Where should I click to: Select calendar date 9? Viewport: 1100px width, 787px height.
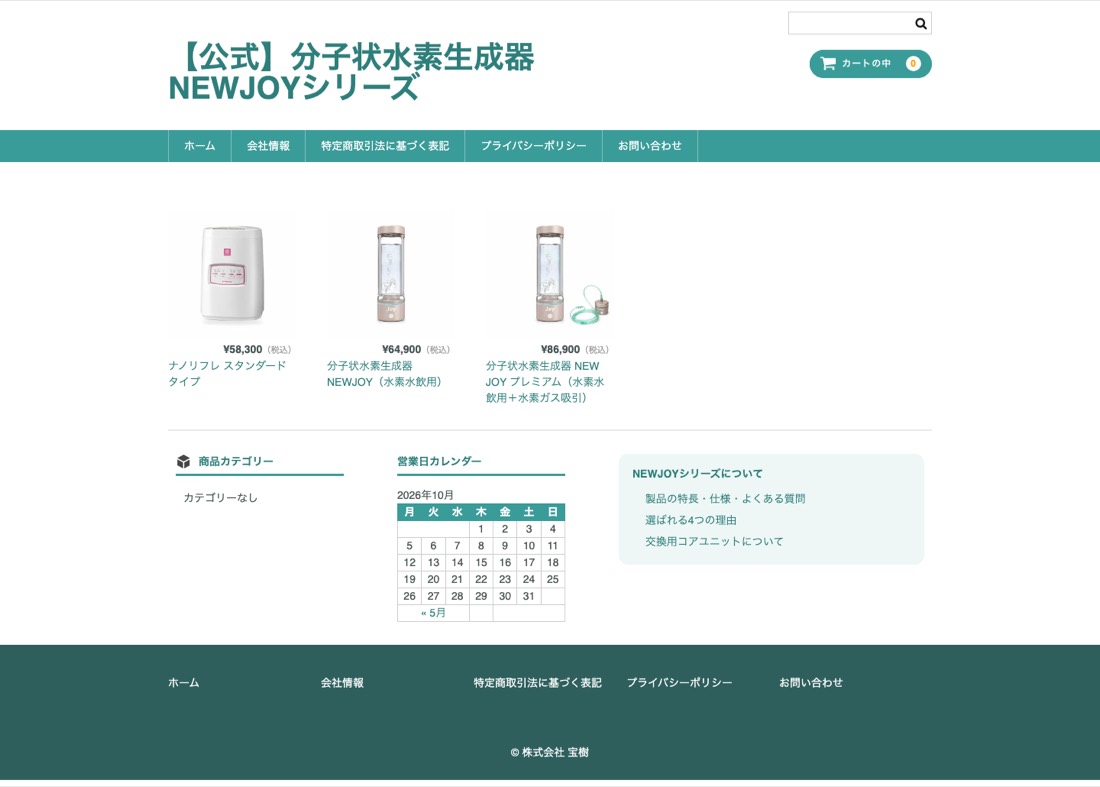504,546
